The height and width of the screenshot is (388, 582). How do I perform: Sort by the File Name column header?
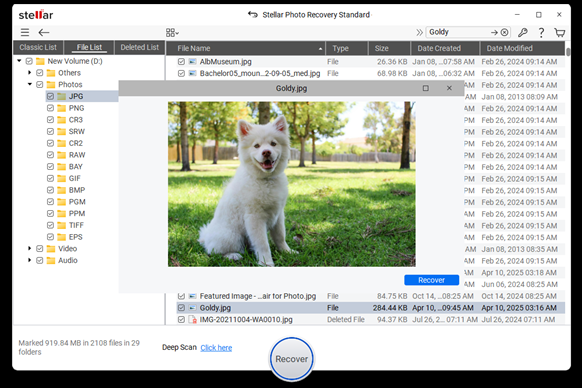(246, 48)
